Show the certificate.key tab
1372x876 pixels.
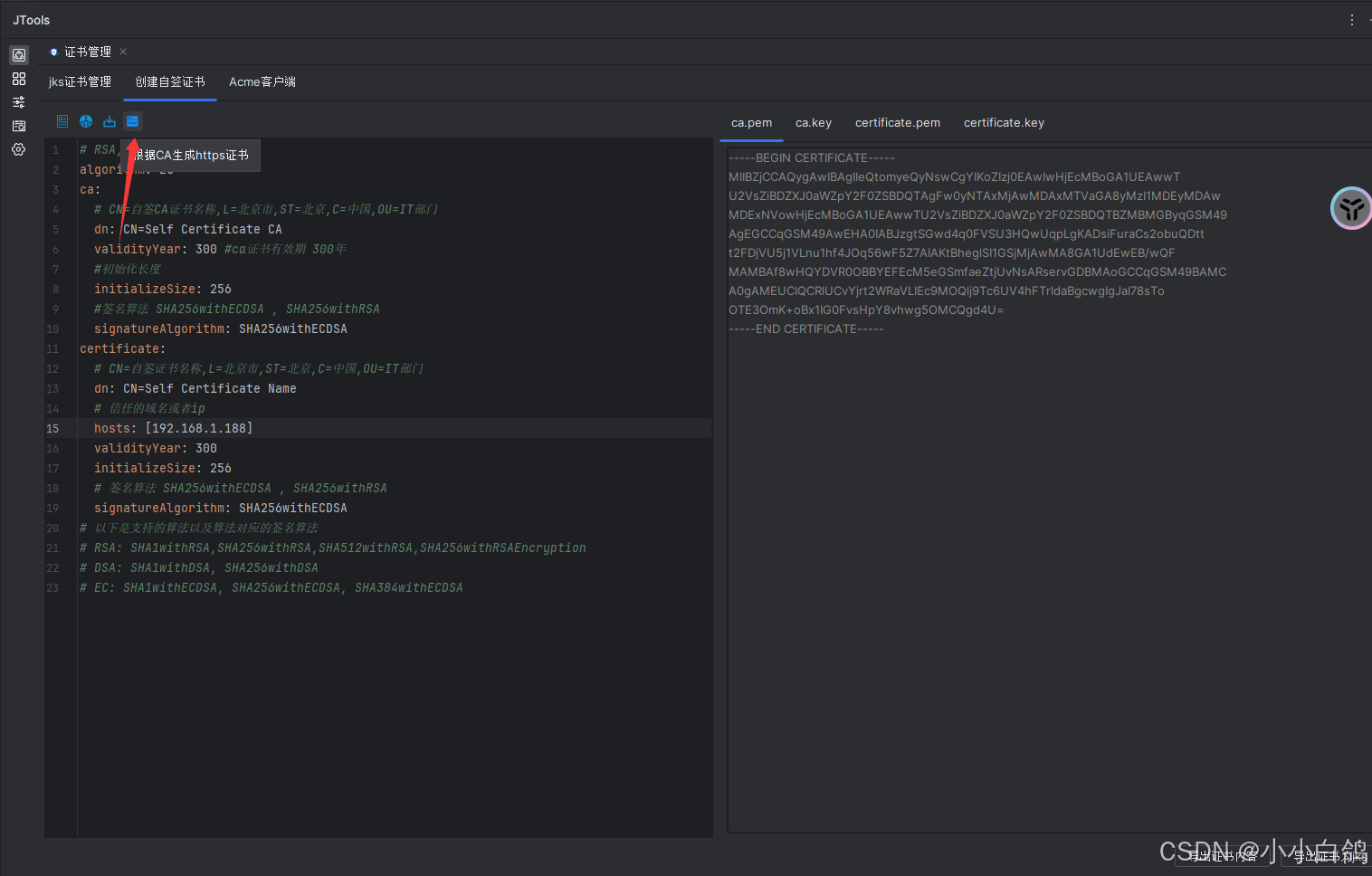[x=1004, y=123]
